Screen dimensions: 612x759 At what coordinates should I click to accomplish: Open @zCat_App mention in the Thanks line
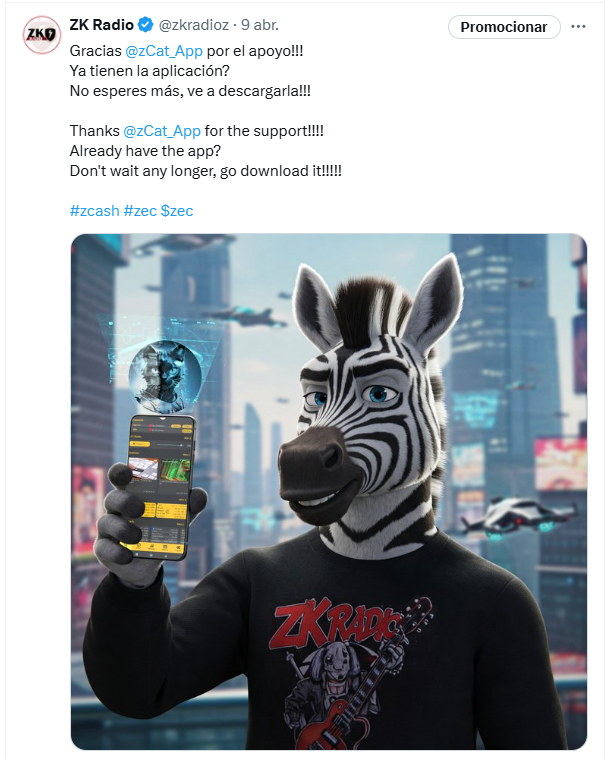pos(162,131)
